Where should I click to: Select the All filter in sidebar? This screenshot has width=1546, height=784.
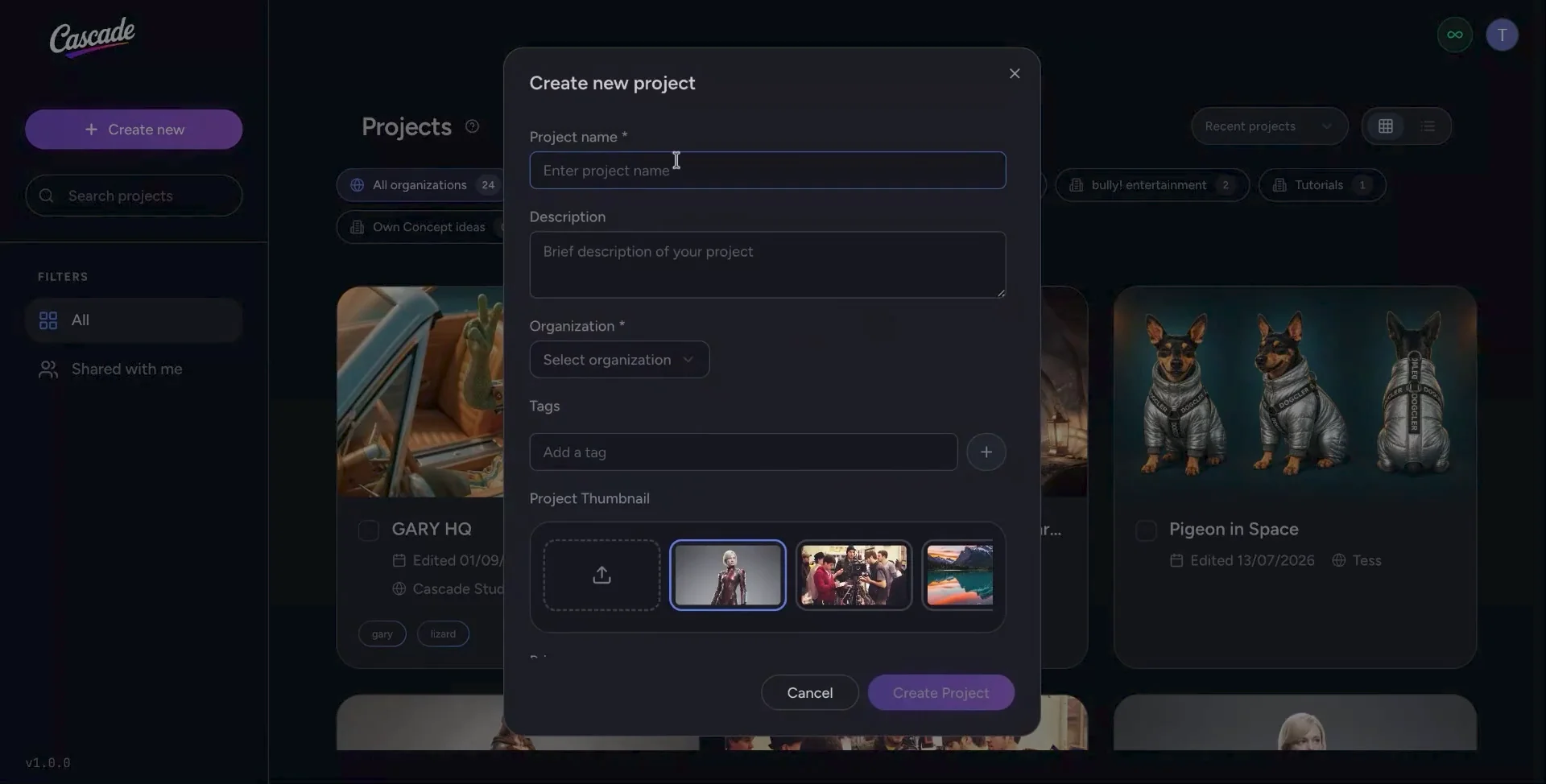134,320
